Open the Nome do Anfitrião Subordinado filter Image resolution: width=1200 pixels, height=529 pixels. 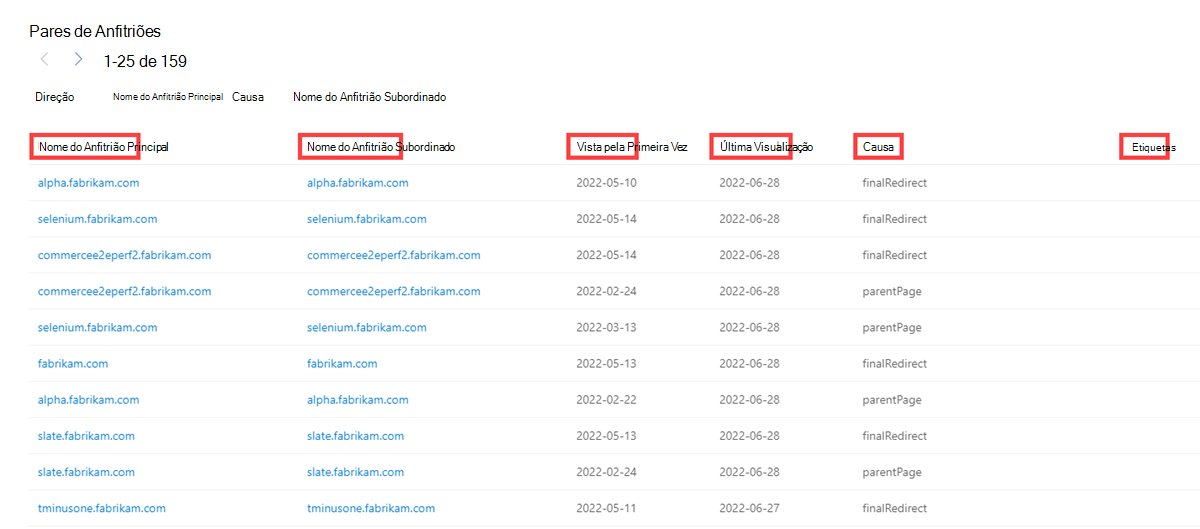coord(369,97)
